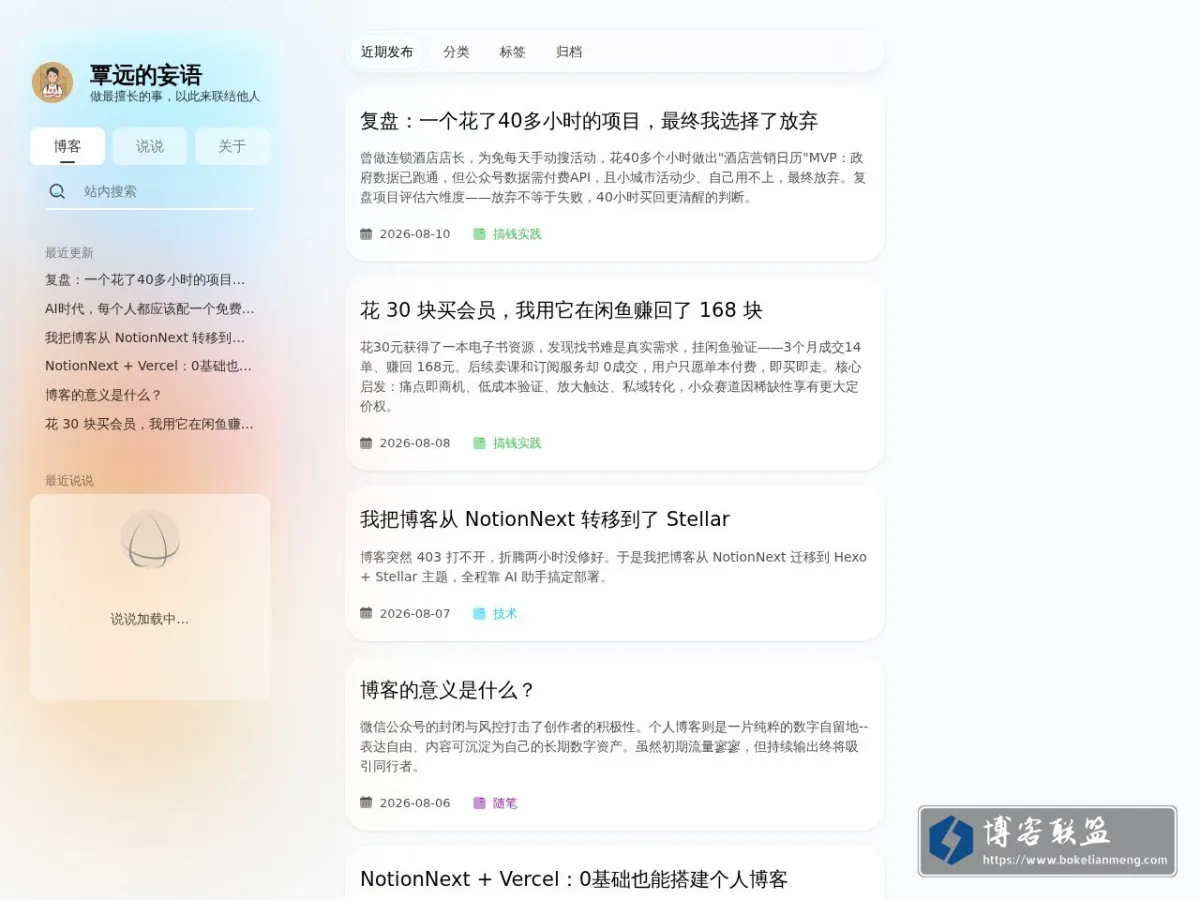
Task: Click green category icon on 闲鱼 post
Action: click(479, 443)
